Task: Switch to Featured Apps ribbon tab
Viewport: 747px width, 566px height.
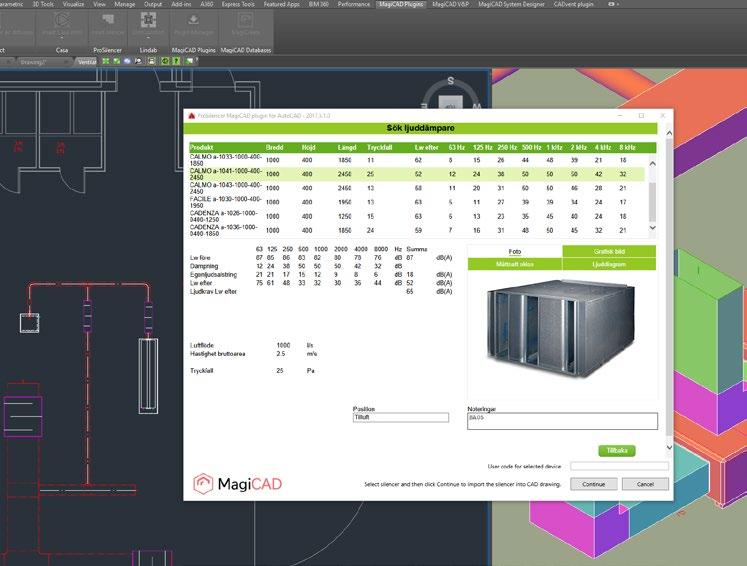Action: 282,4
